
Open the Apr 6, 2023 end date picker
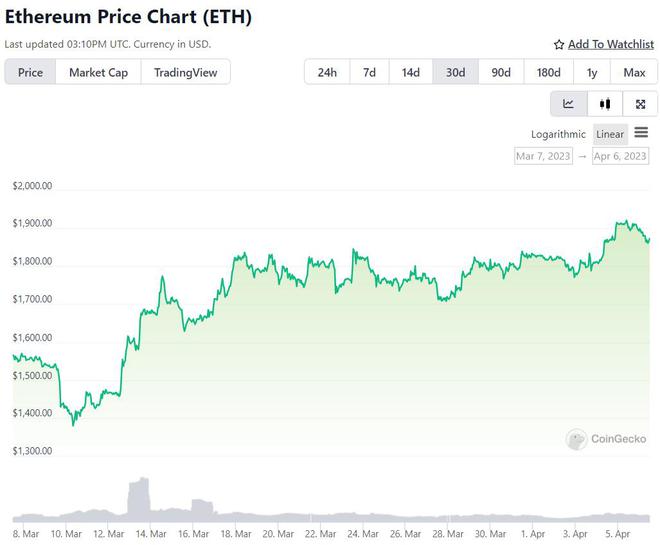pyautogui.click(x=620, y=156)
